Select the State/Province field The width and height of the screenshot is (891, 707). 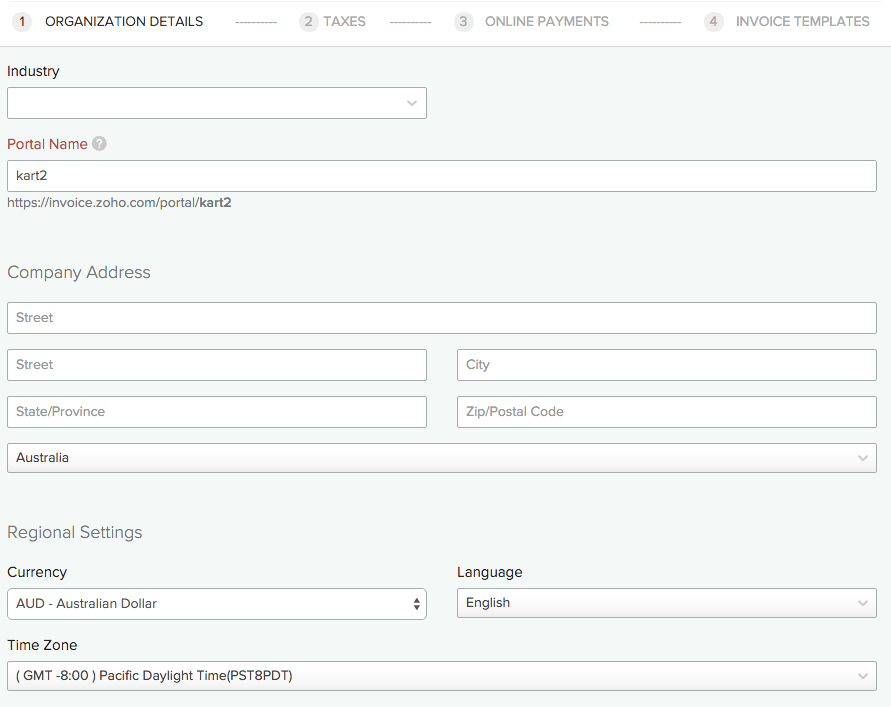click(x=216, y=412)
